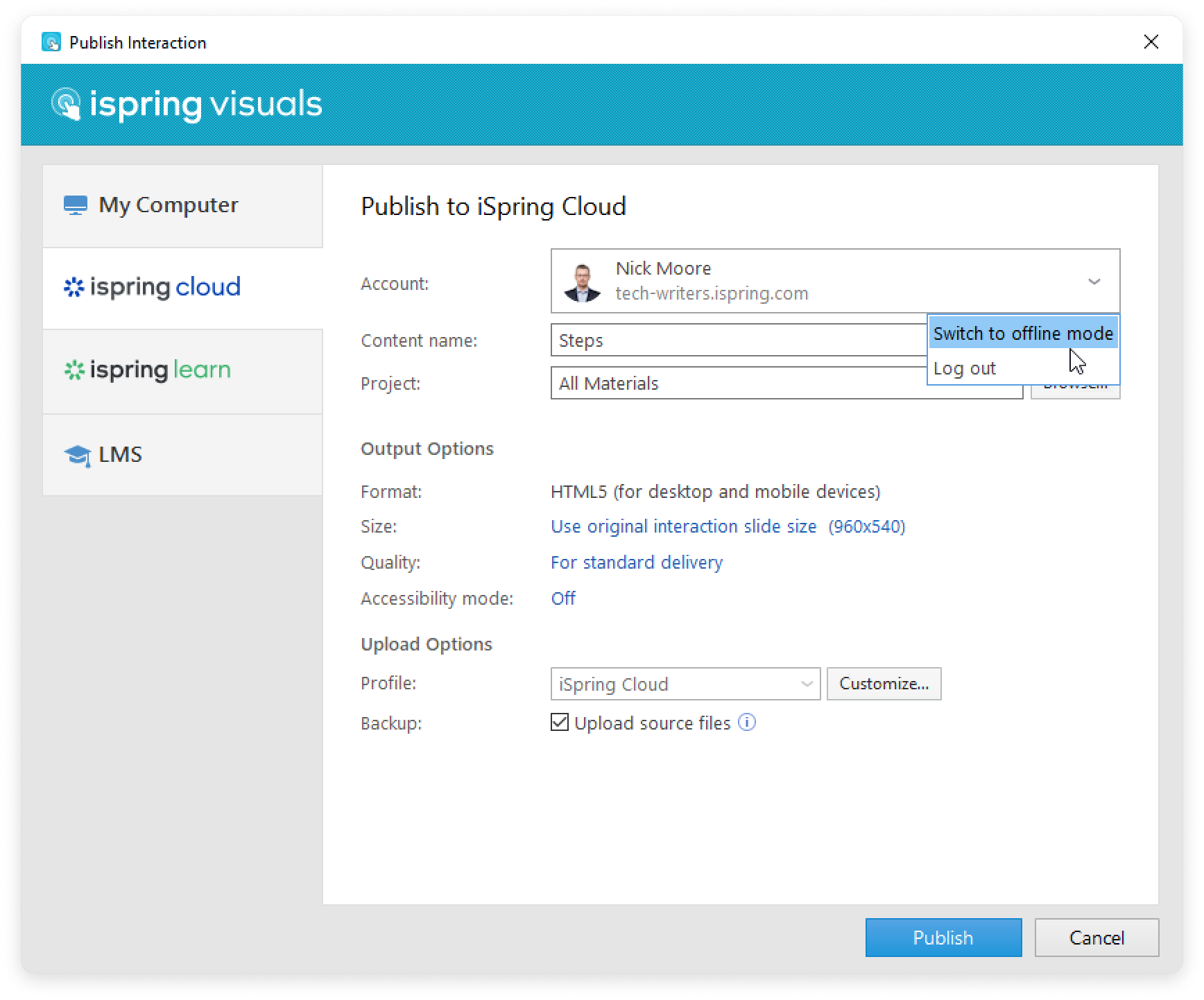Image resolution: width=1204 pixels, height=1000 pixels.
Task: Click the Publish Interaction title bar icon
Action: pos(51,42)
